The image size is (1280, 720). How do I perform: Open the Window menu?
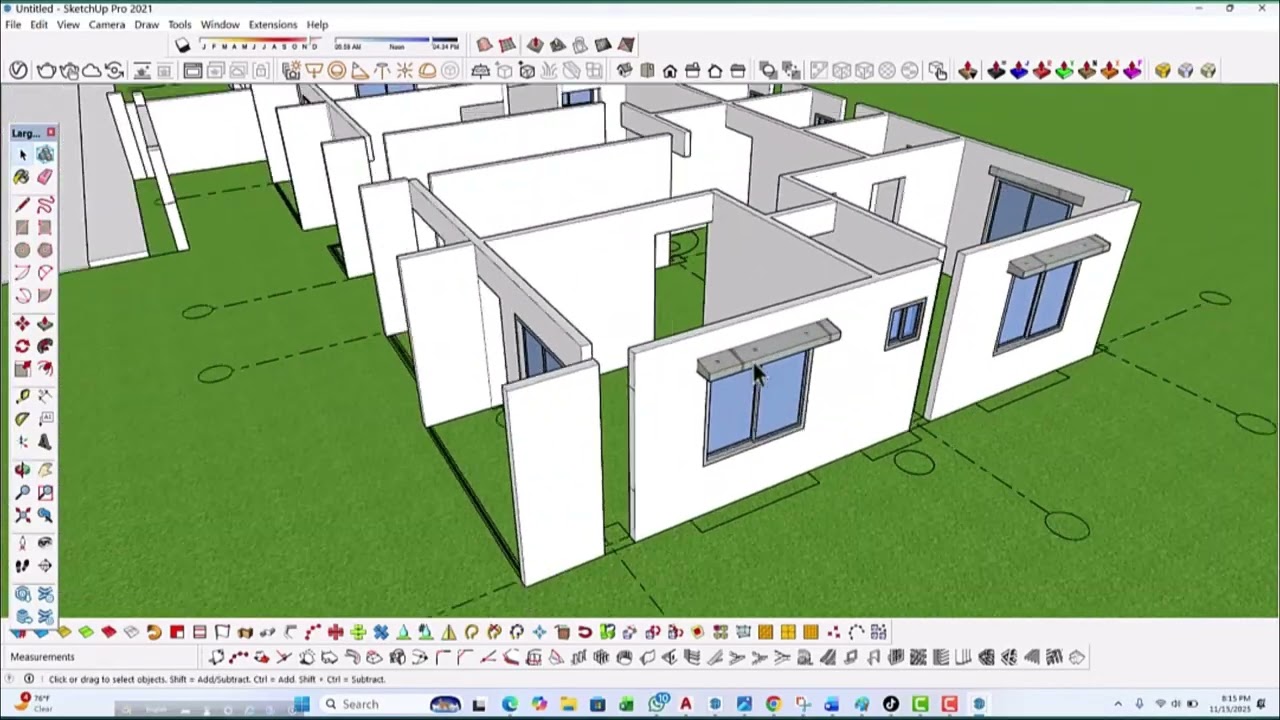pyautogui.click(x=220, y=25)
